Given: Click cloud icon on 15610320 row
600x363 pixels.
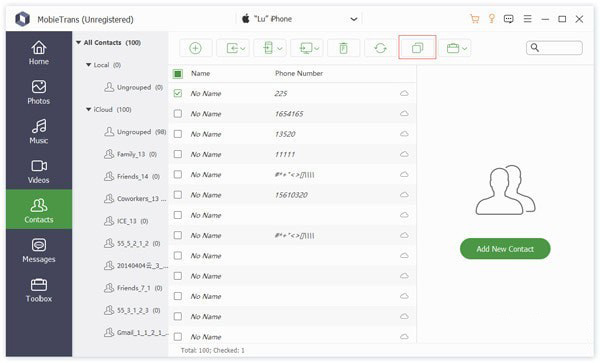Looking at the screenshot, I should tap(404, 195).
